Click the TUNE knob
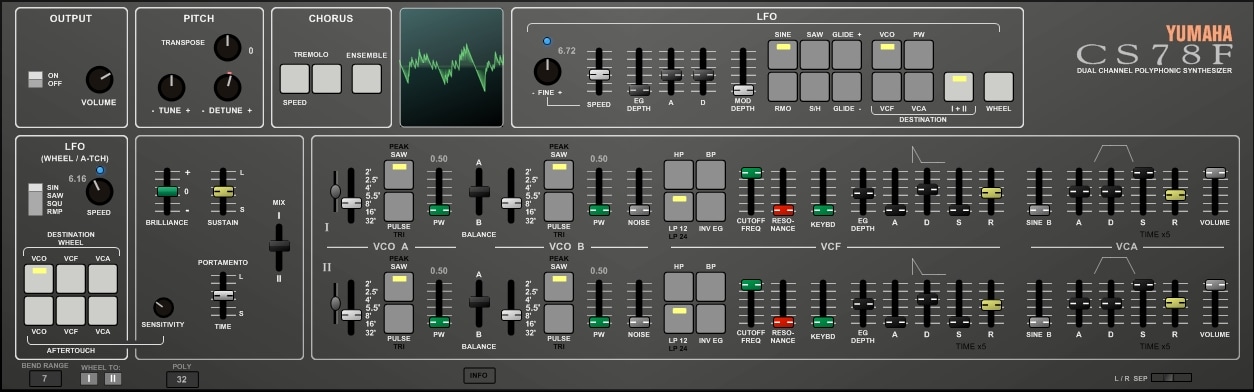1254x392 pixels. click(x=171, y=87)
